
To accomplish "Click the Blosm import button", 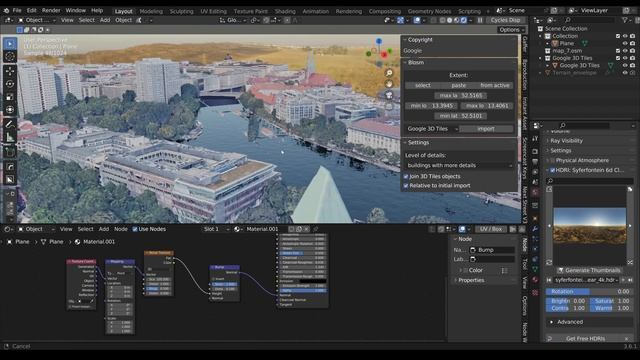I will point(486,129).
